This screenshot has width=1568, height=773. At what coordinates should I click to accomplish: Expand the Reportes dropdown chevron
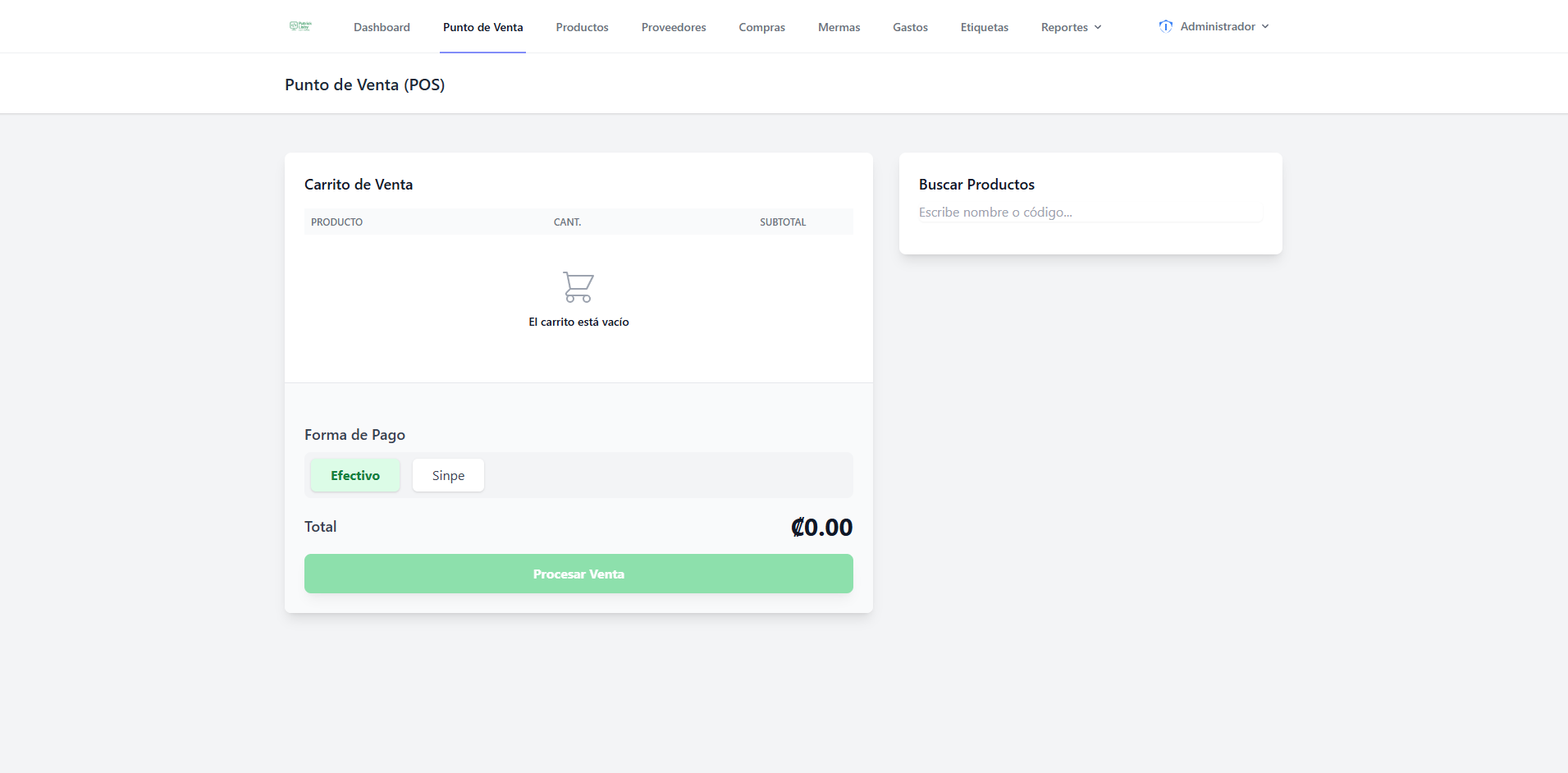1098,27
